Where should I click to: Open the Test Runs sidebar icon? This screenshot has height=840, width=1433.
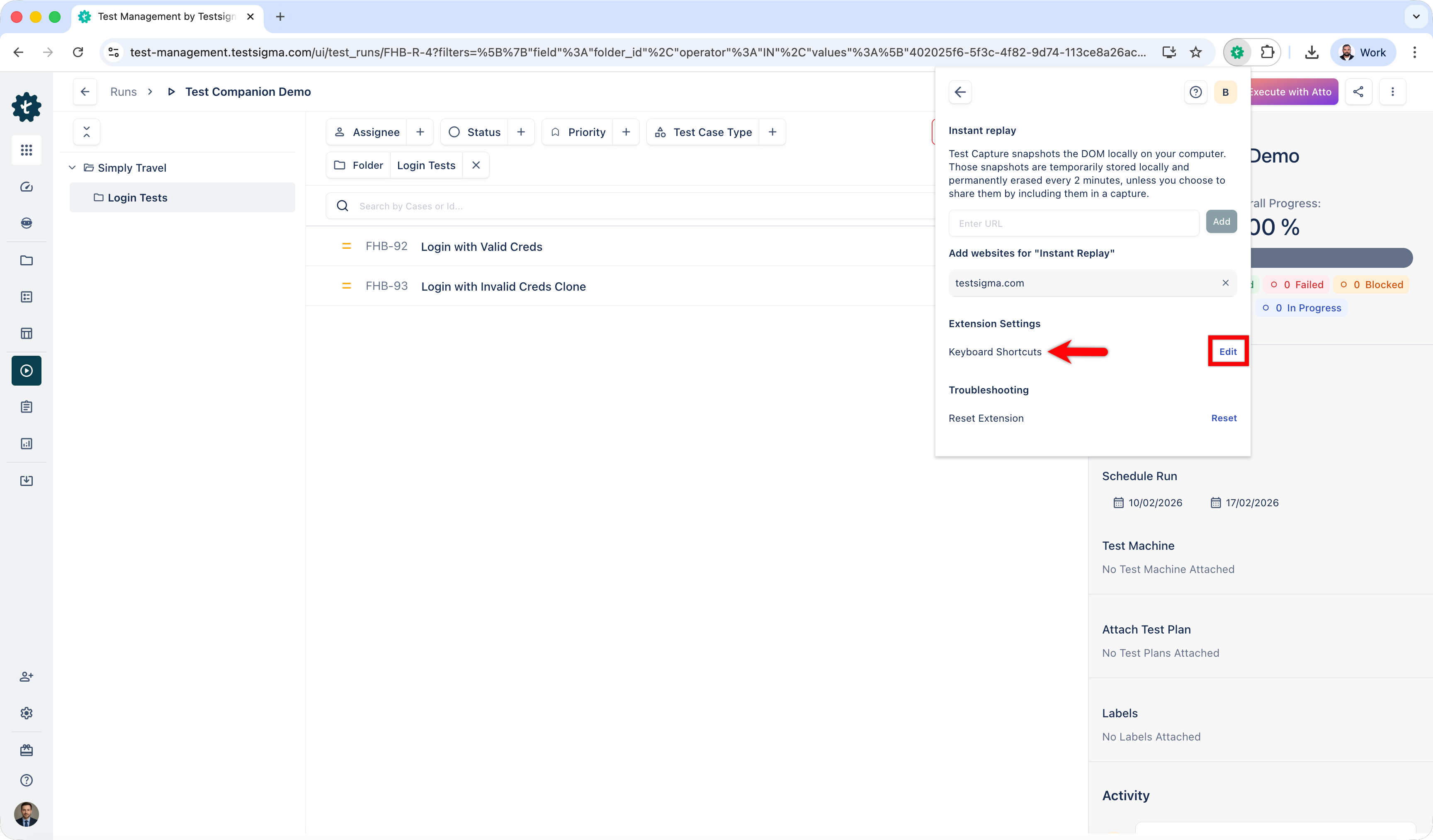tap(26, 371)
